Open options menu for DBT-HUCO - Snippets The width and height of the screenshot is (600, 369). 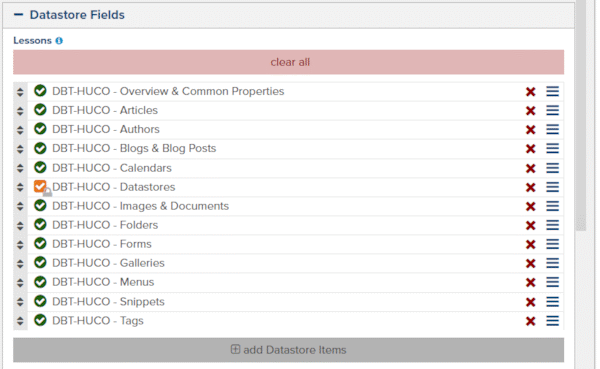[553, 302]
